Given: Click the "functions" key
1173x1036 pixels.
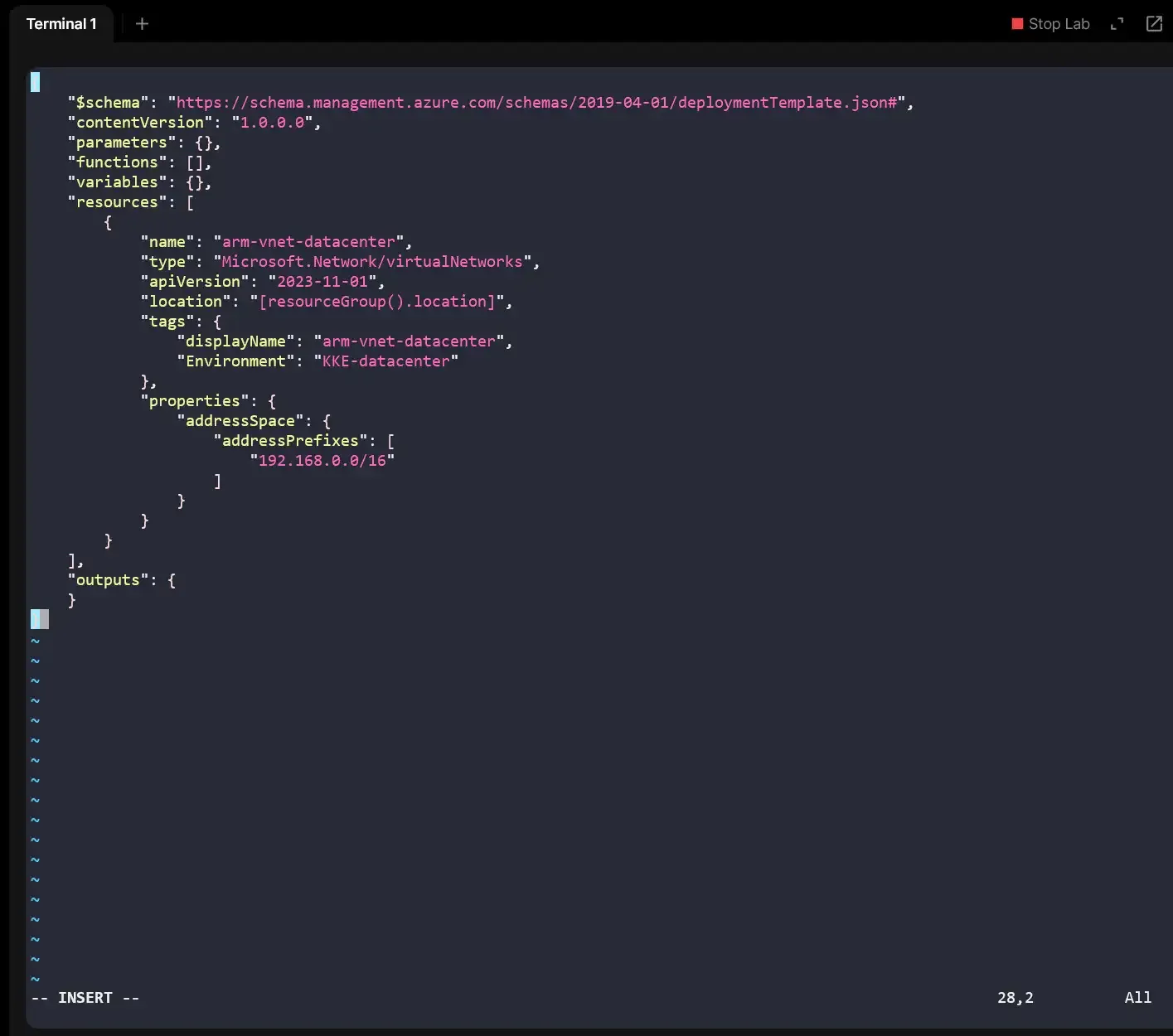Looking at the screenshot, I should click(x=117, y=162).
